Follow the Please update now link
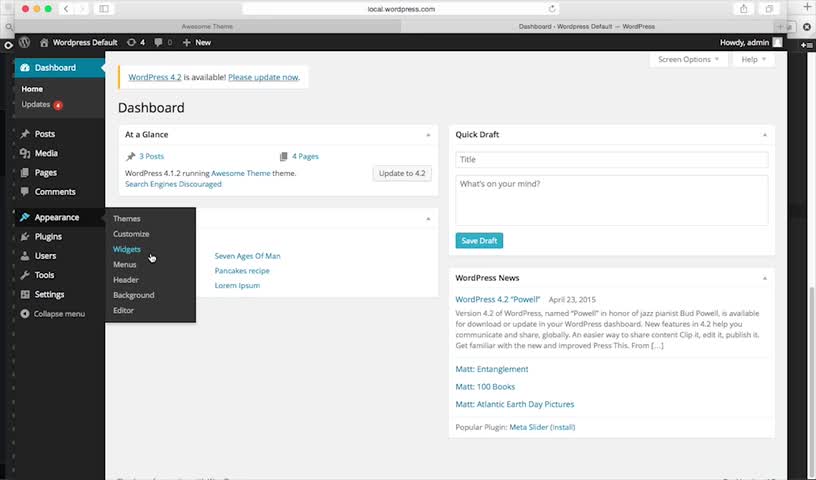The image size is (816, 480). point(263,77)
